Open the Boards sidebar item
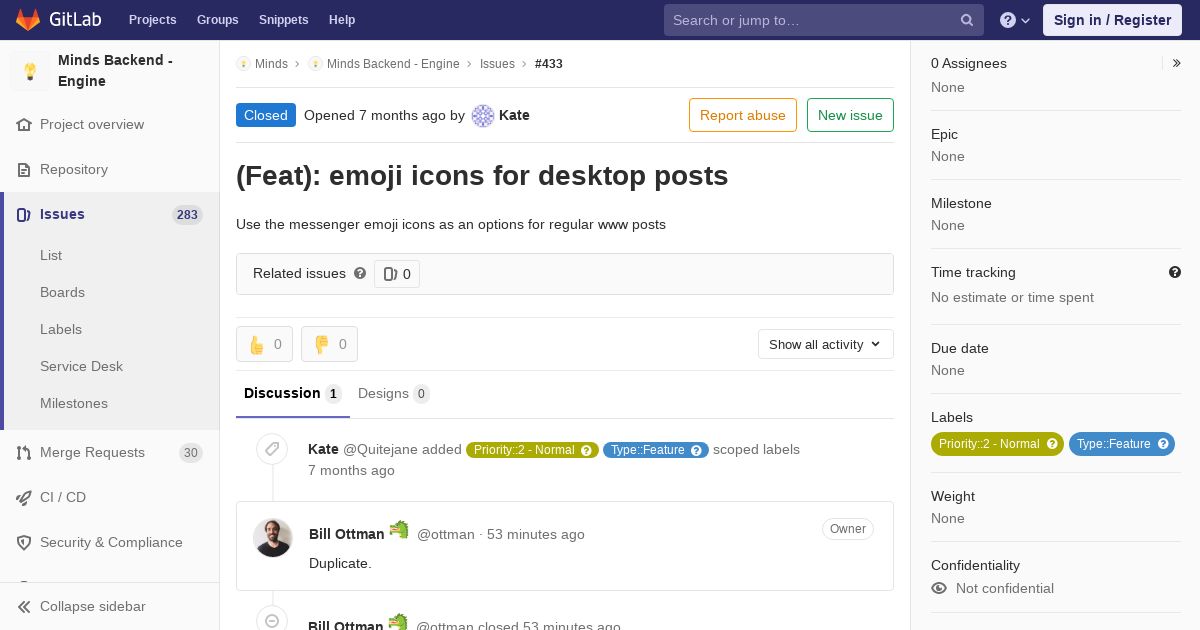Image resolution: width=1200 pixels, height=630 pixels. tap(62, 292)
